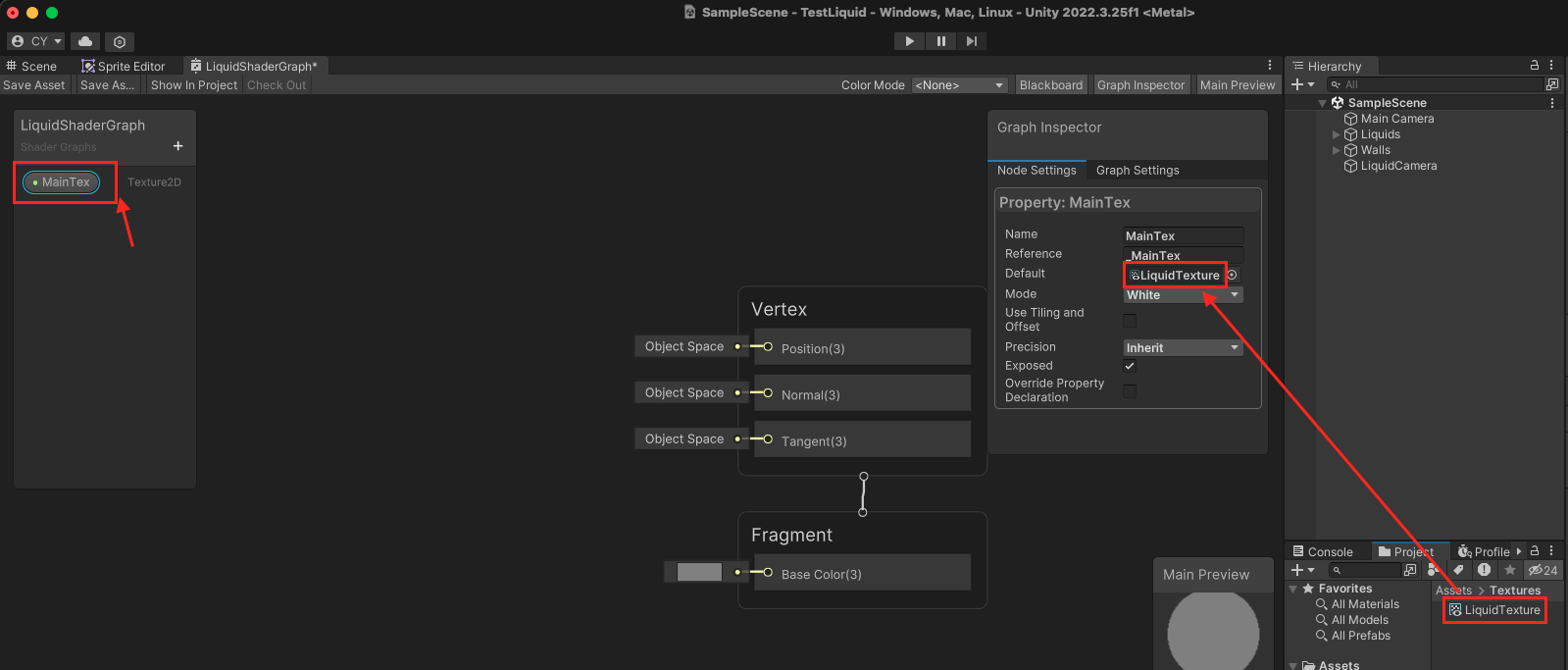This screenshot has height=670, width=1568.
Task: Open Project search in new window icon
Action: pos(1410,570)
